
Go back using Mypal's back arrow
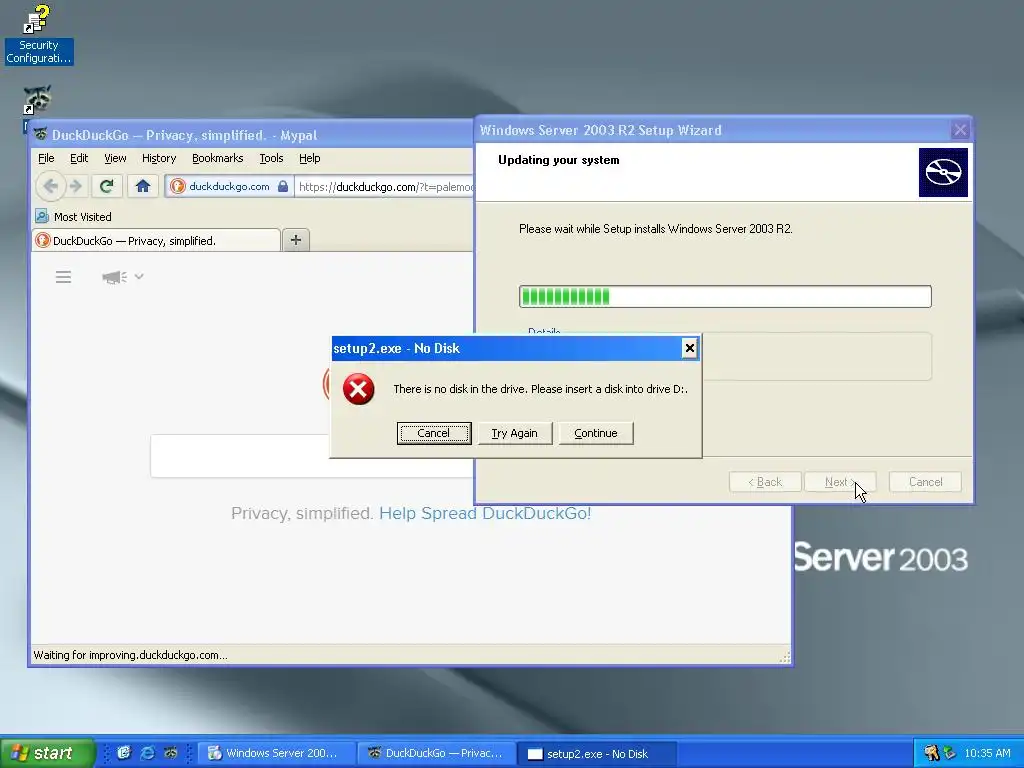point(50,187)
